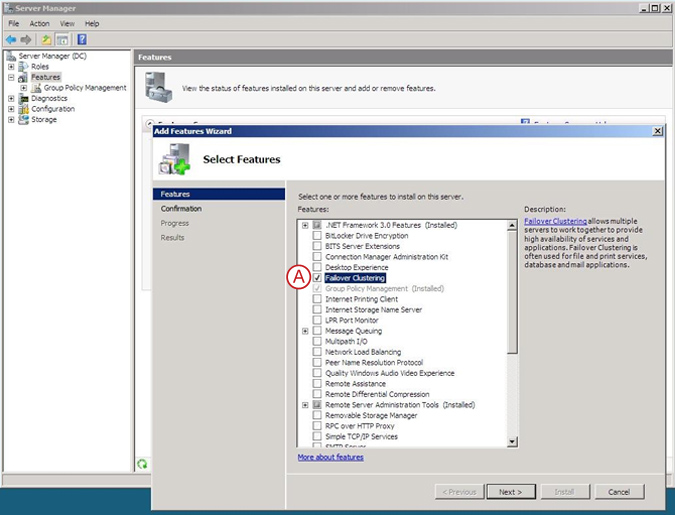This screenshot has height=515, width=675.
Task: Expand Remote Server Administration Tools node
Action: 305,405
